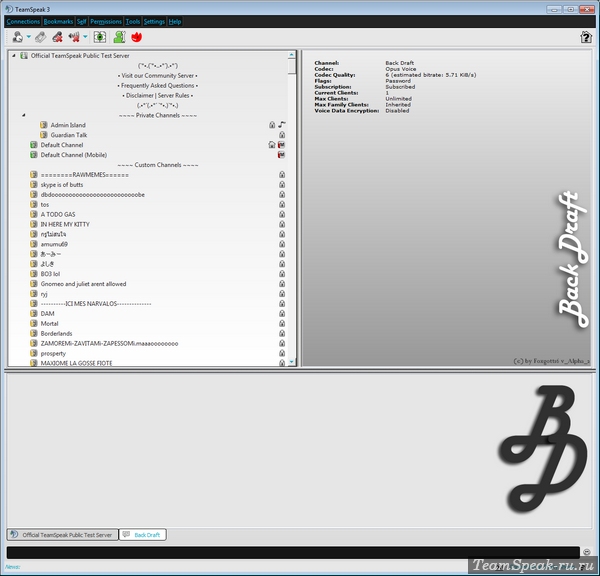This screenshot has height=576, width=600.
Task: Select the Custom Channels spacer
Action: tap(158, 165)
